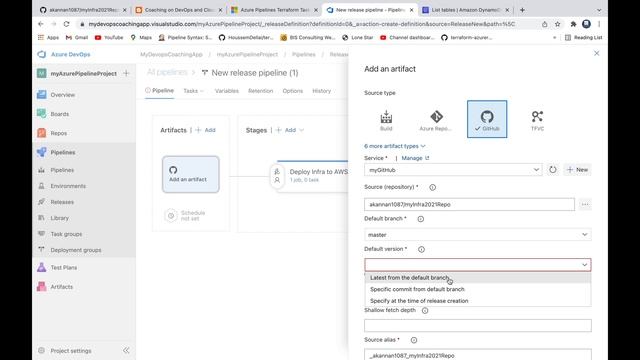
Task: Open Environments under Pipelines
Action: (x=68, y=186)
